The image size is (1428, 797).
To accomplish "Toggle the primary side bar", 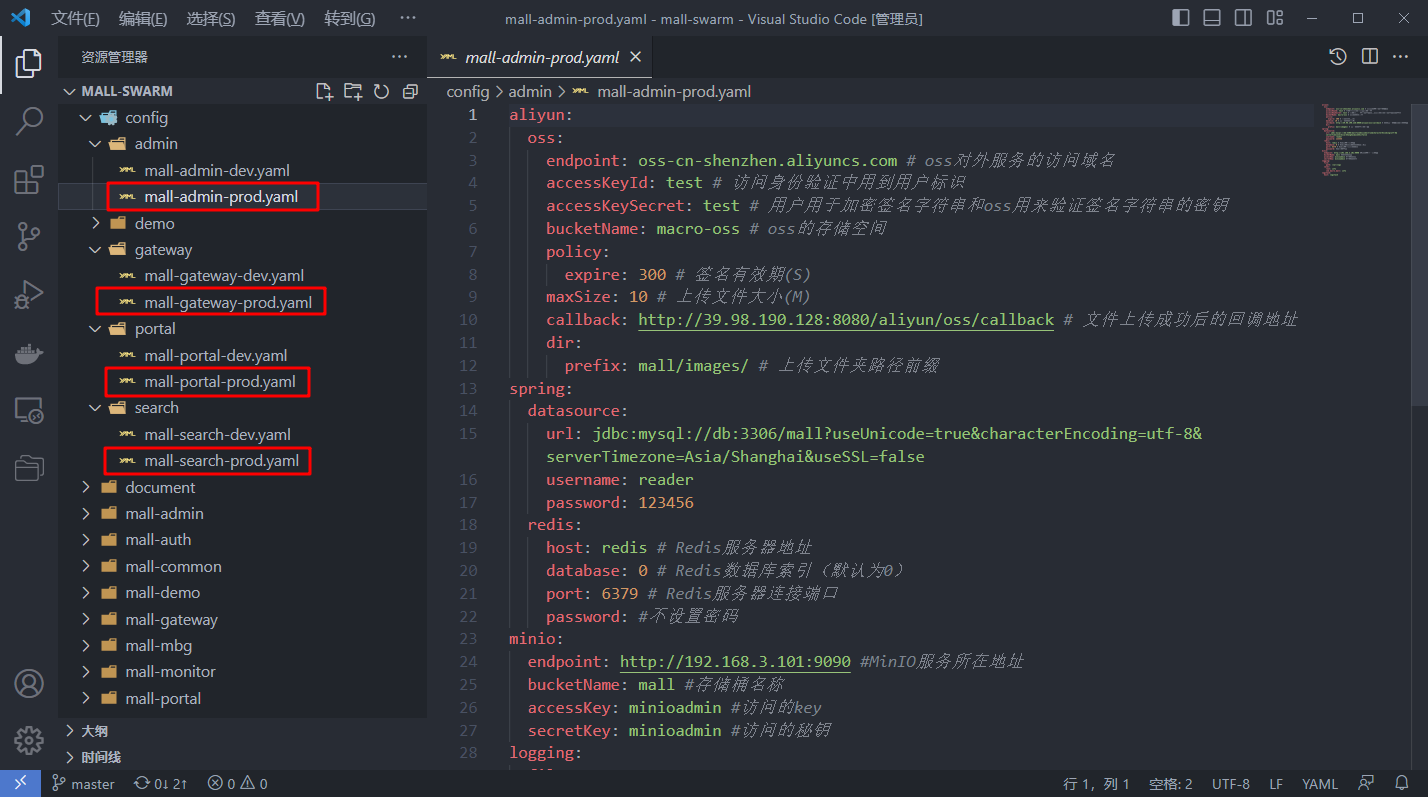I will [x=1181, y=18].
